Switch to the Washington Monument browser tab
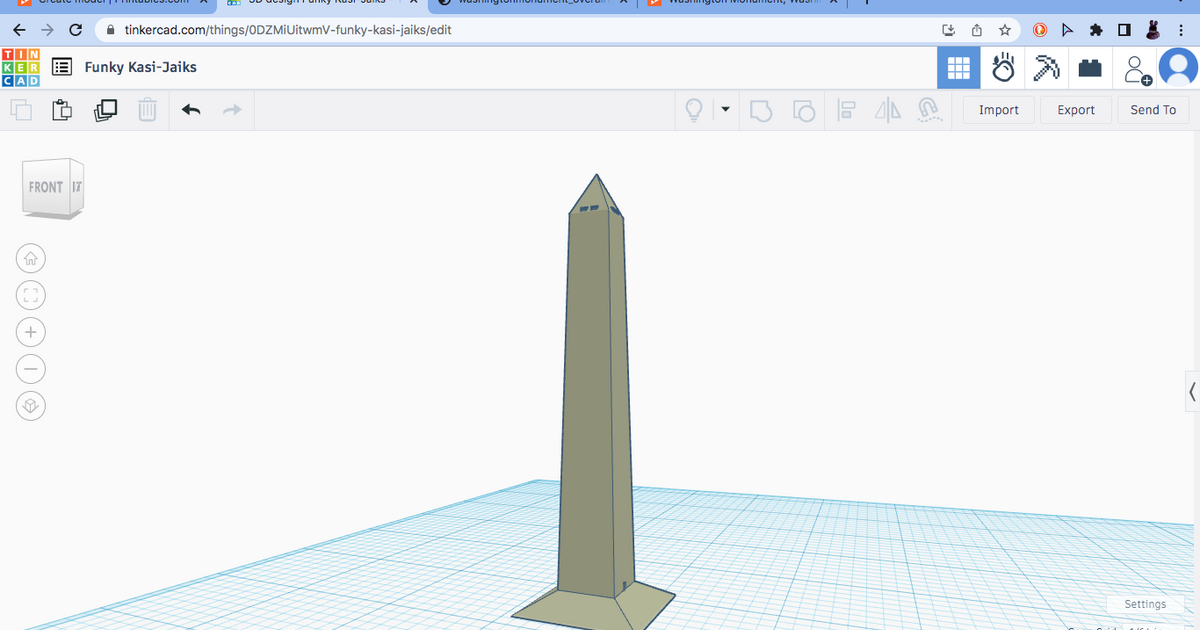This screenshot has width=1200, height=630. pyautogui.click(x=745, y=2)
